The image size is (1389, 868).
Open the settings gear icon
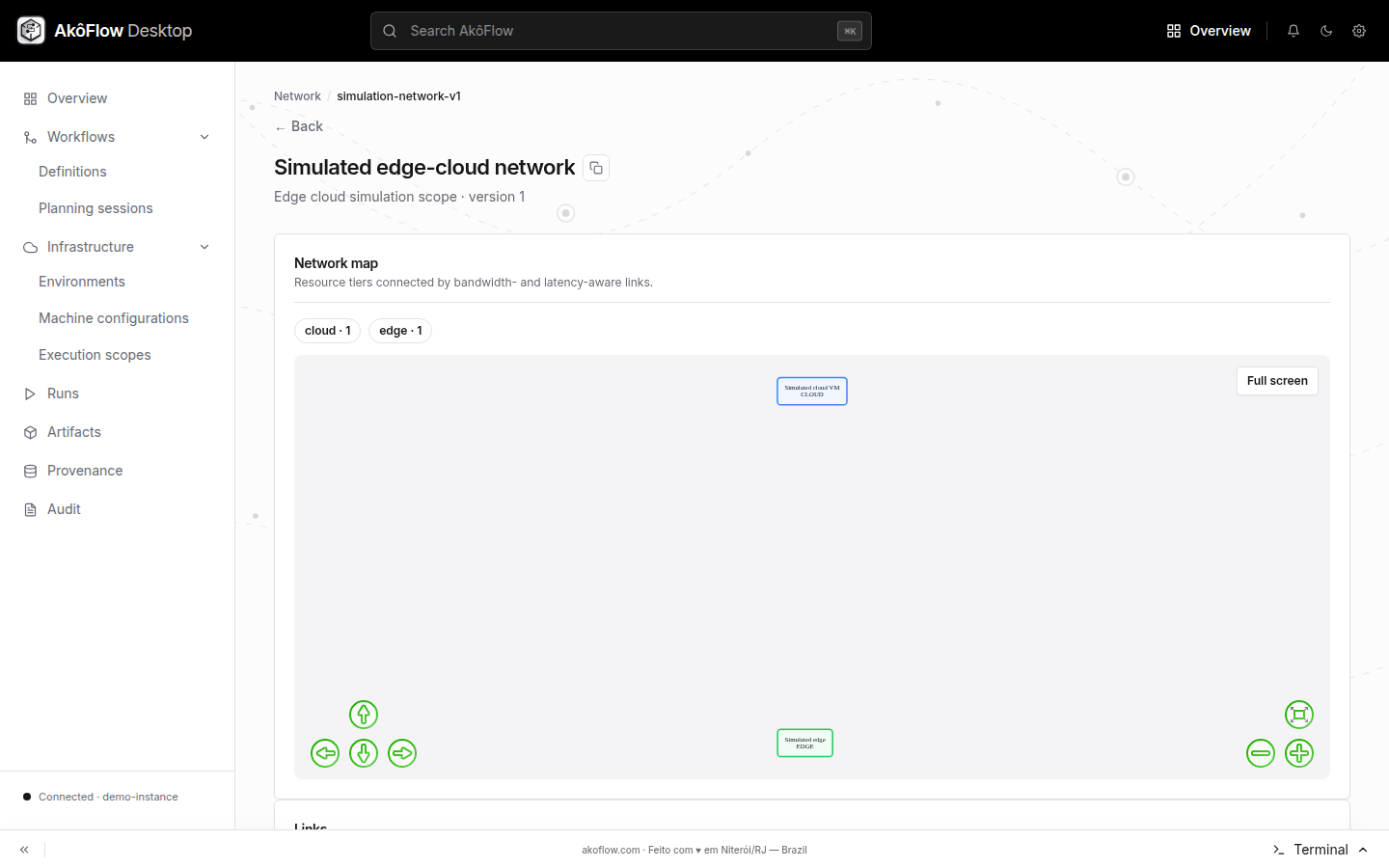(x=1359, y=31)
